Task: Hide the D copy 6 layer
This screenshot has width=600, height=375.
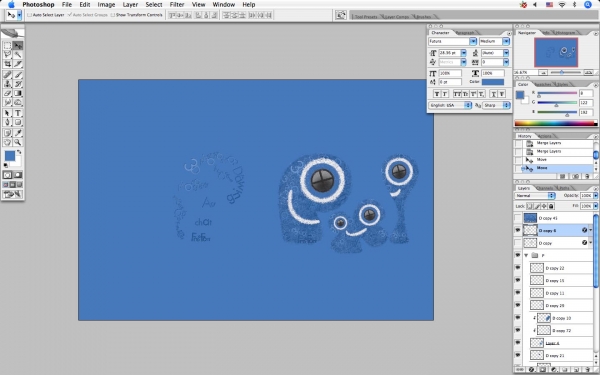Action: click(x=518, y=230)
